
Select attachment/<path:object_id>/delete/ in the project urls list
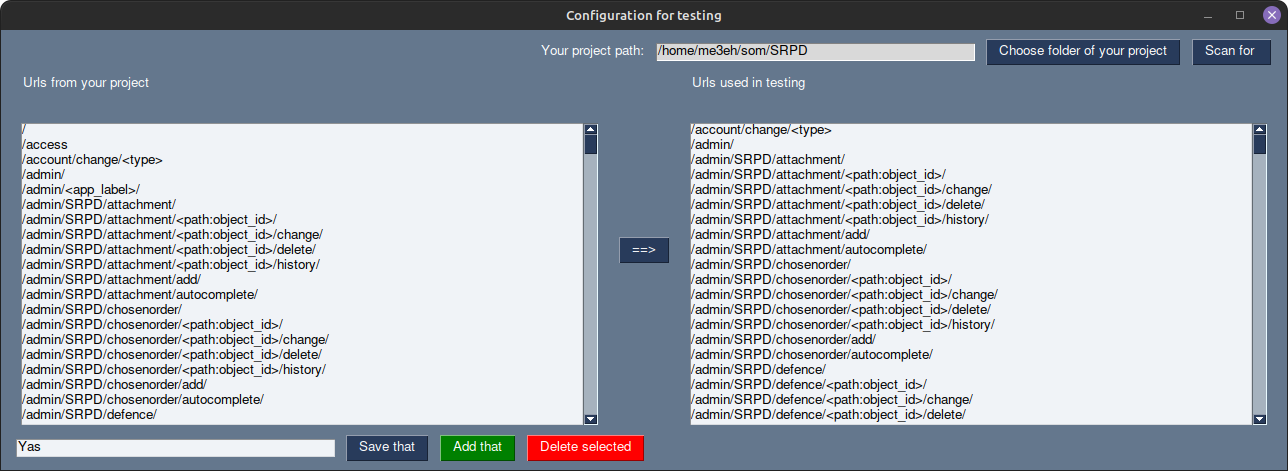(x=301, y=250)
